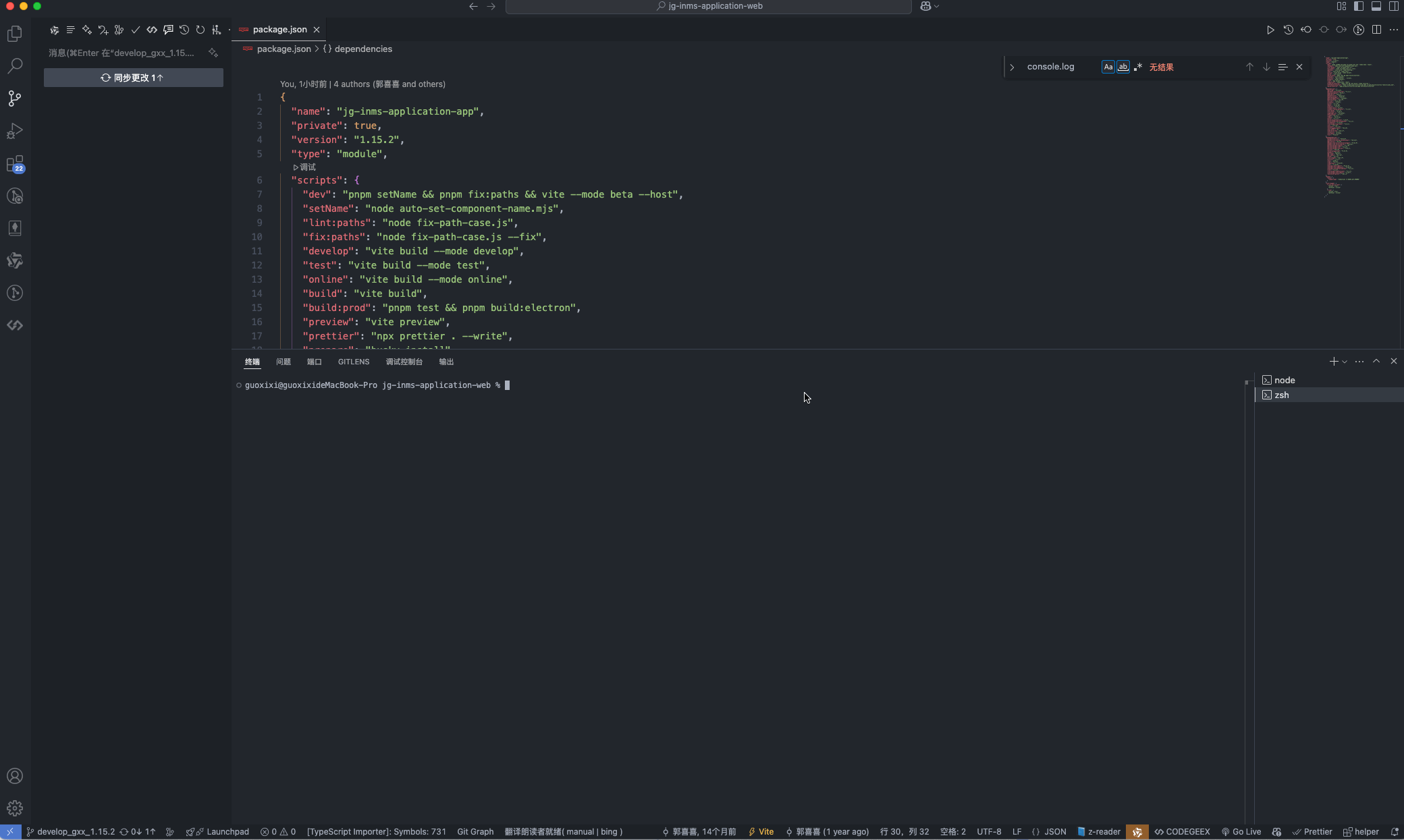Viewport: 1404px width, 840px height.
Task: Expand the replace toggle in find widget
Action: [1012, 67]
